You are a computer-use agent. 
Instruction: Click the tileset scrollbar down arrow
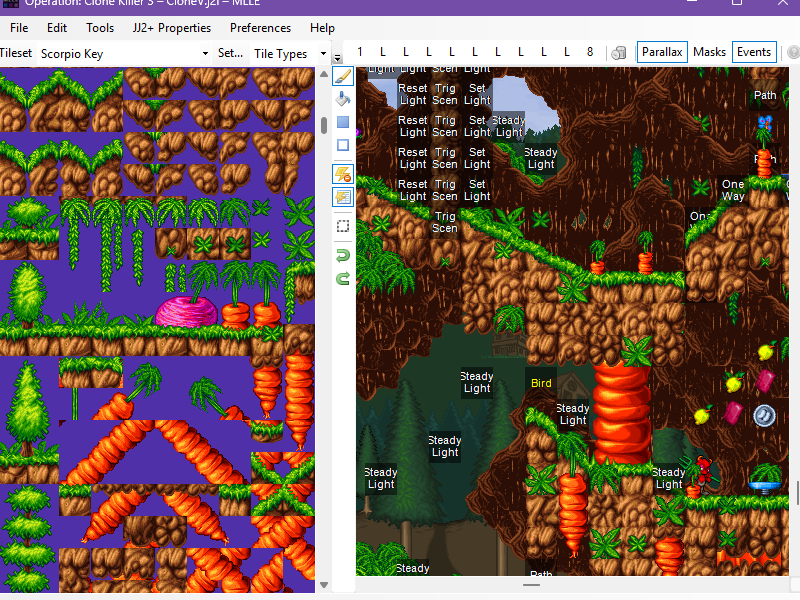tap(323, 585)
